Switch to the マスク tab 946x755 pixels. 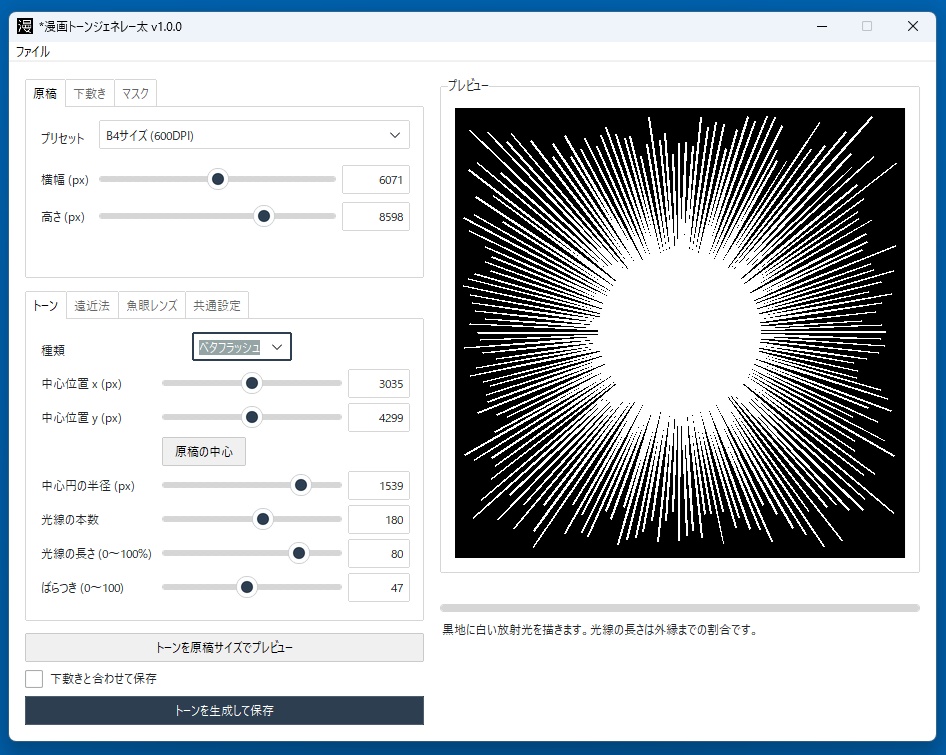pyautogui.click(x=135, y=94)
